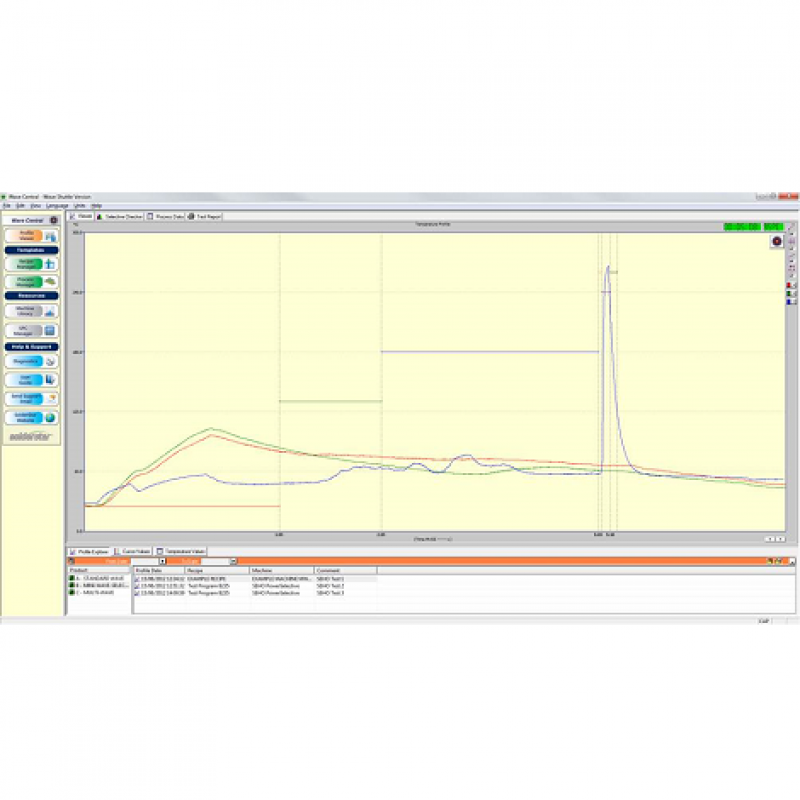Toggle the green channel trace visibility

click(791, 294)
